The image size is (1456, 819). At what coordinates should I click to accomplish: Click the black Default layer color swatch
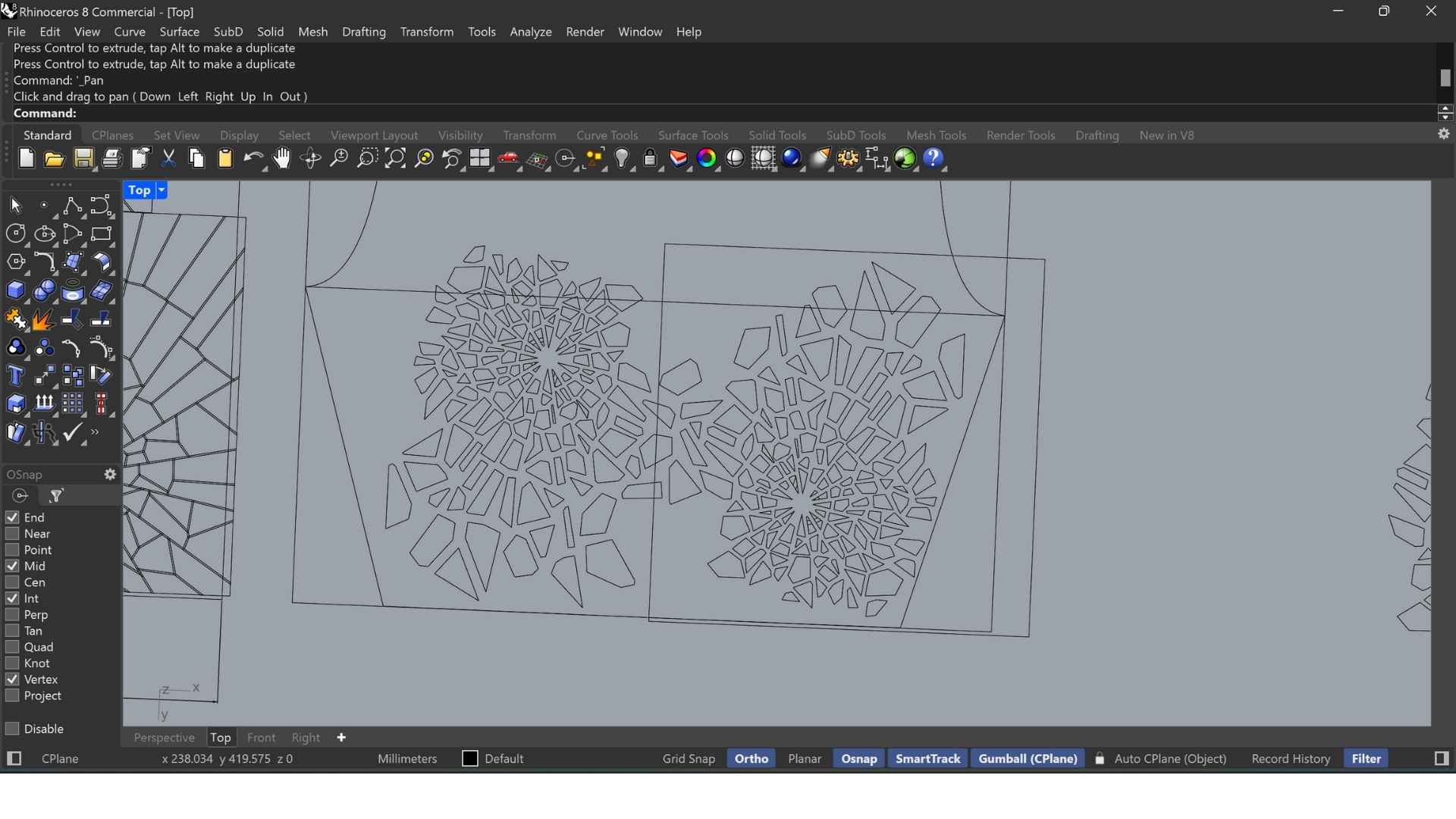(470, 760)
